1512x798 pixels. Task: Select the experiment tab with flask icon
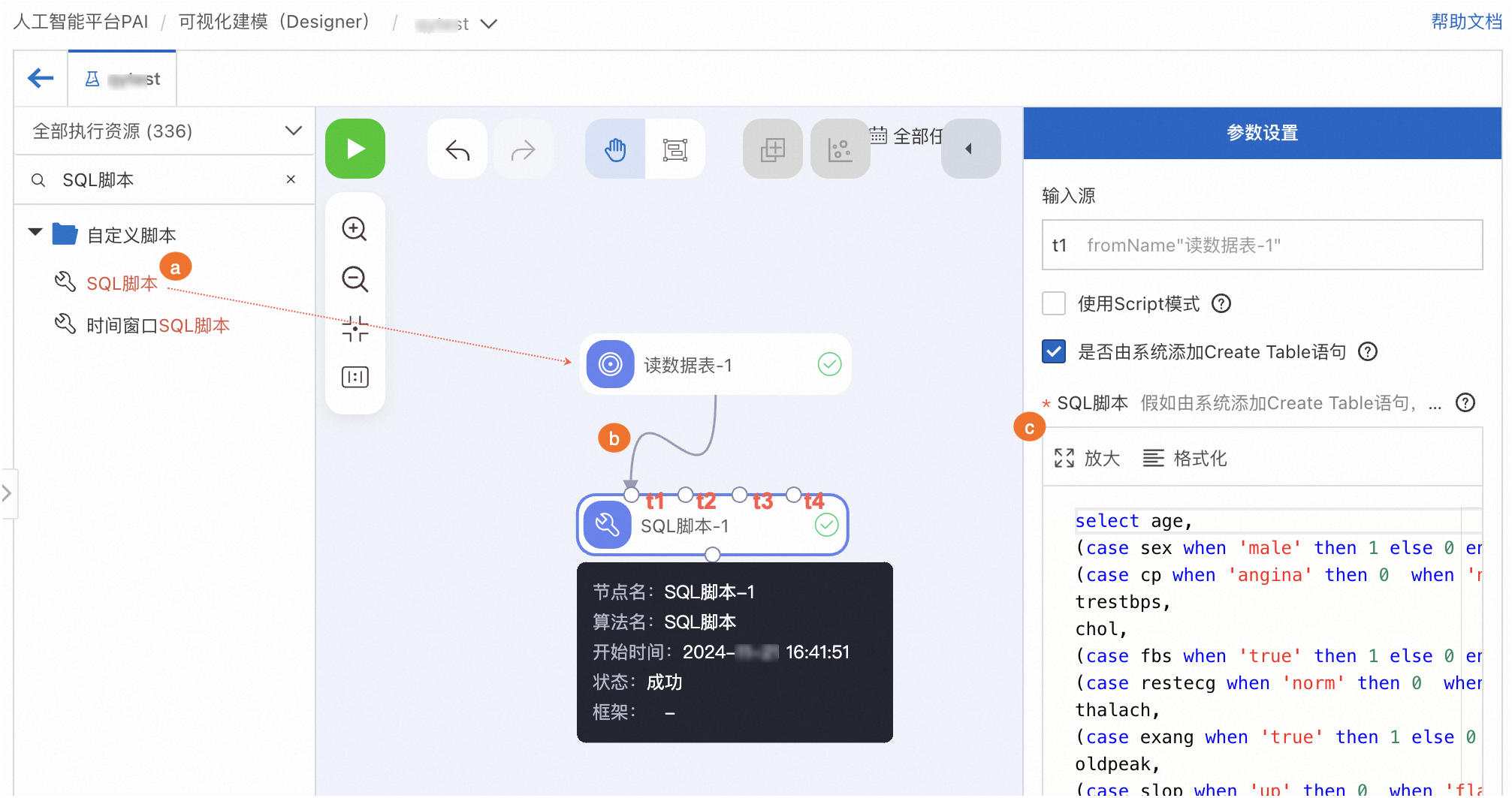pos(122,79)
